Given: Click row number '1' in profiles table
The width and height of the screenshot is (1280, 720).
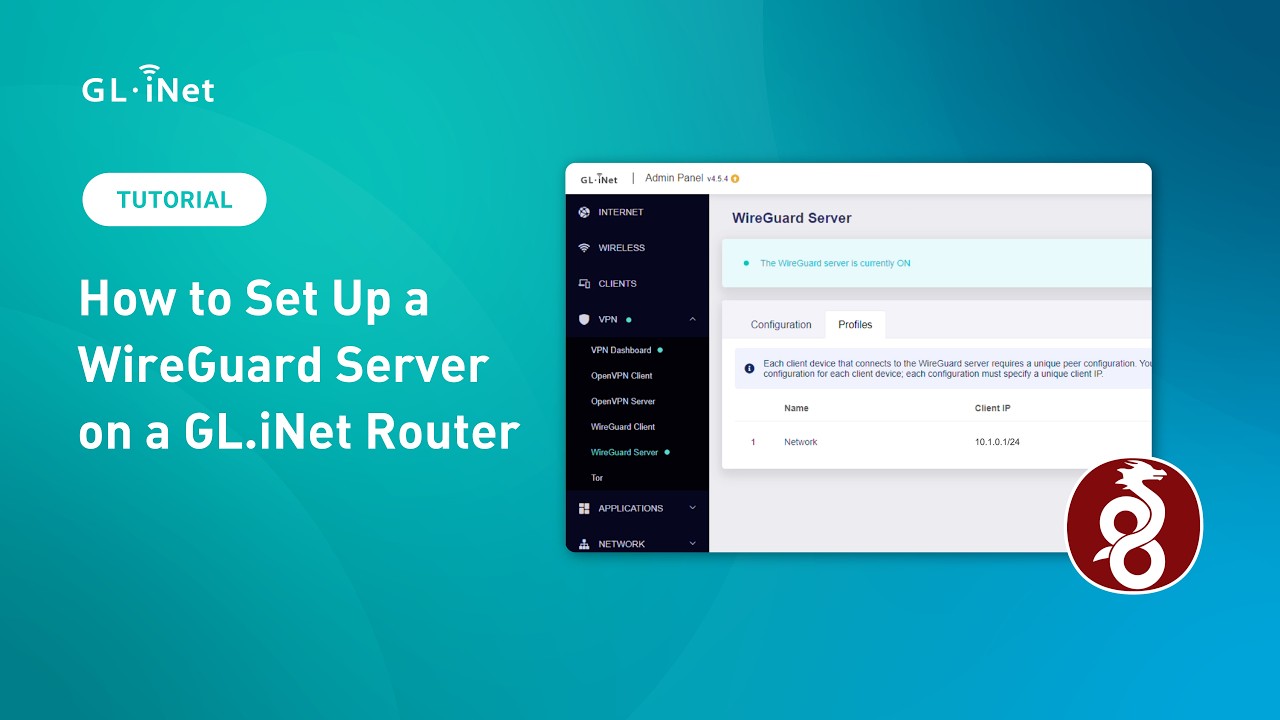Looking at the screenshot, I should click(753, 442).
